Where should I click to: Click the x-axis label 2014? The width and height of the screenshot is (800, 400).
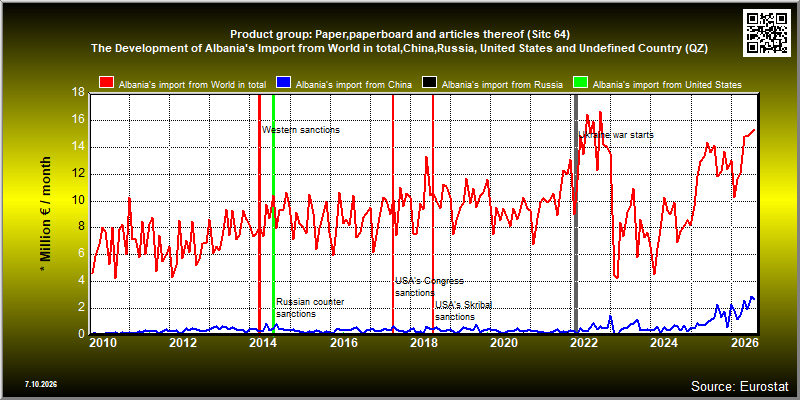pyautogui.click(x=263, y=343)
